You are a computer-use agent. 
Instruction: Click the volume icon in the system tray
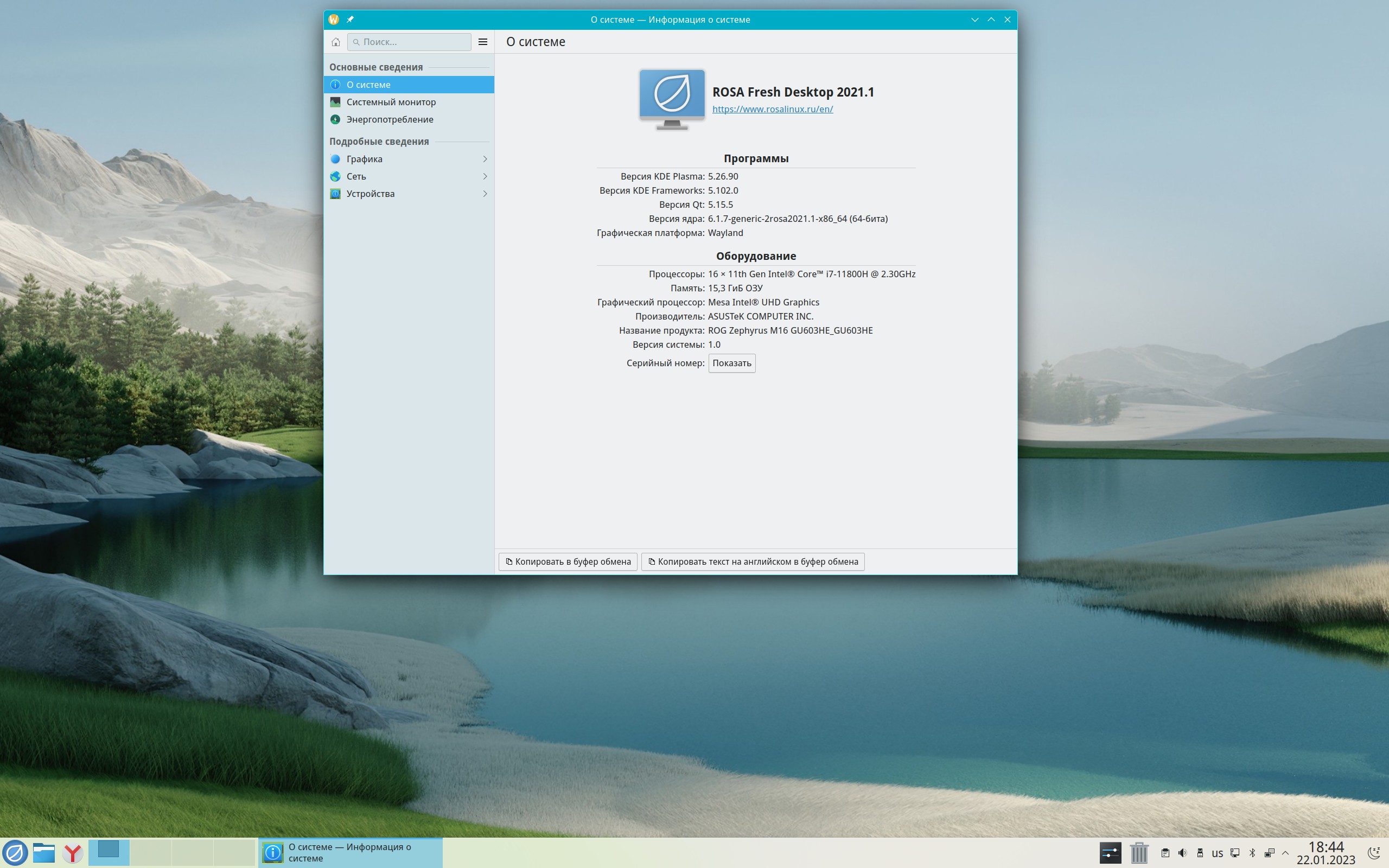1182,853
